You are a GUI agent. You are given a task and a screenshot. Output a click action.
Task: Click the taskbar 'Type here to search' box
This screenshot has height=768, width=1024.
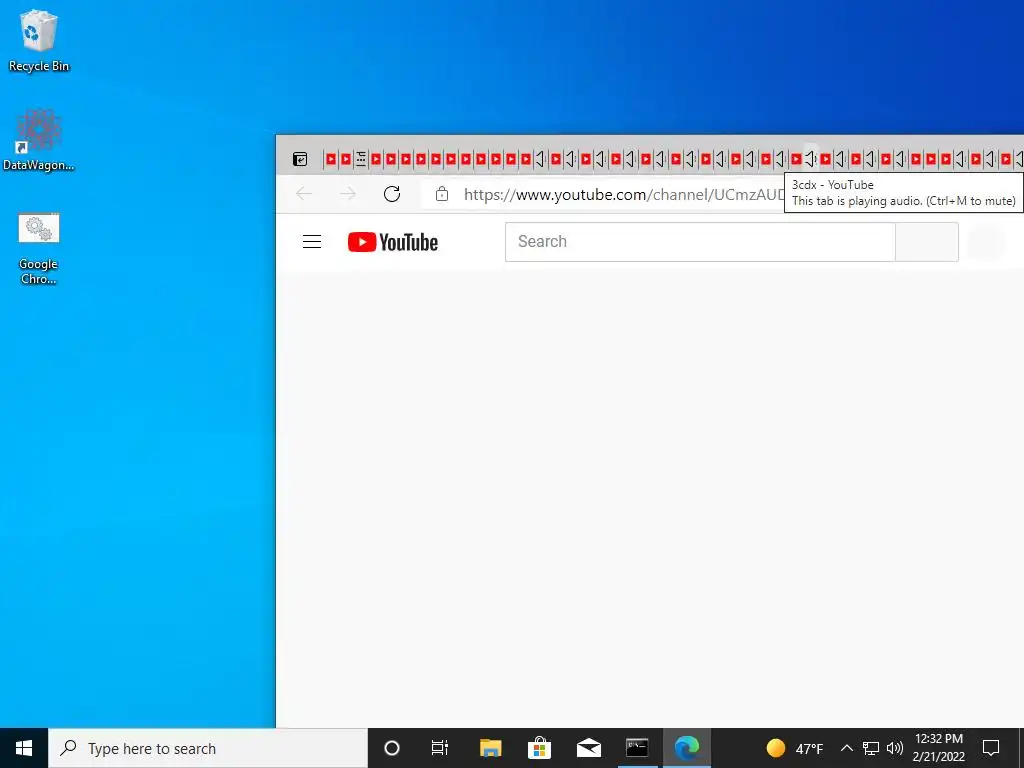tap(208, 748)
